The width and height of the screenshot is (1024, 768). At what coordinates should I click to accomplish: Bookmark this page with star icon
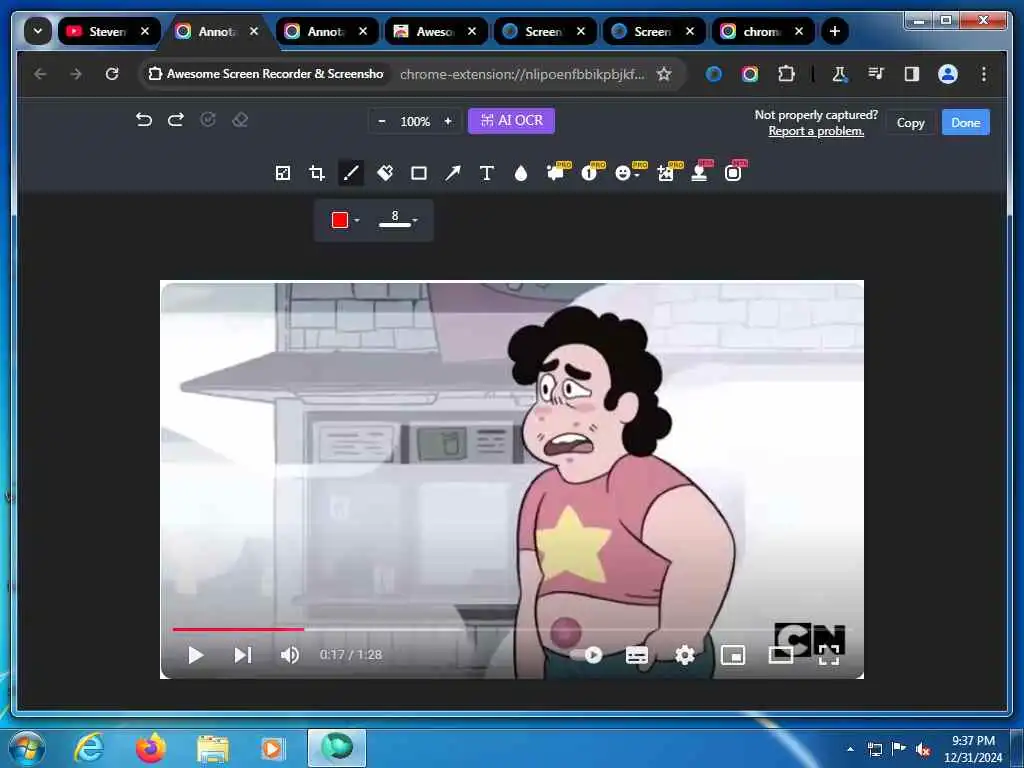pos(664,74)
